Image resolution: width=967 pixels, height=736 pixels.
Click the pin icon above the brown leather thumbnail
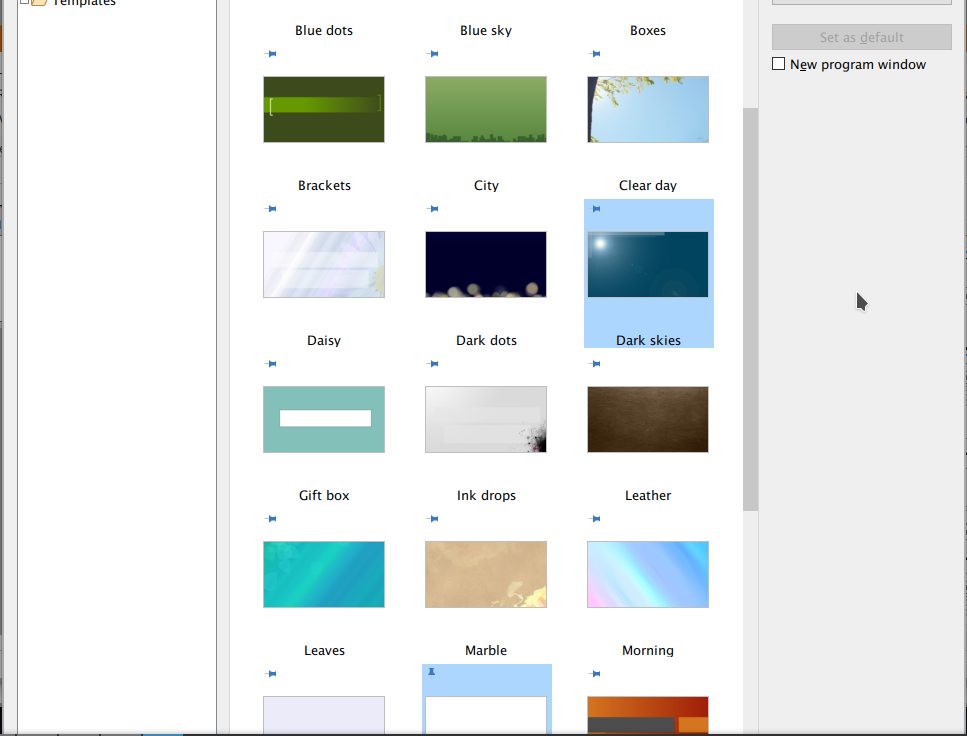coord(595,364)
